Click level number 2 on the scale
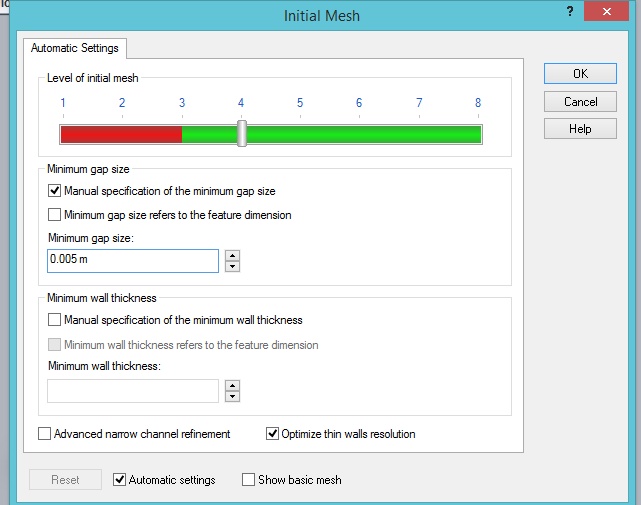This screenshot has height=505, width=641. tap(122, 103)
